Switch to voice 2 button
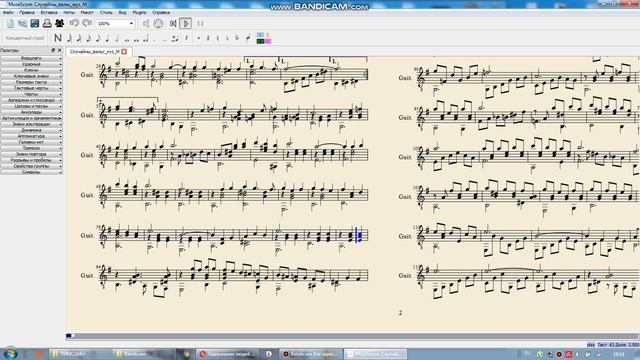Image resolution: width=640 pixels, height=360 pixels. (x=268, y=35)
